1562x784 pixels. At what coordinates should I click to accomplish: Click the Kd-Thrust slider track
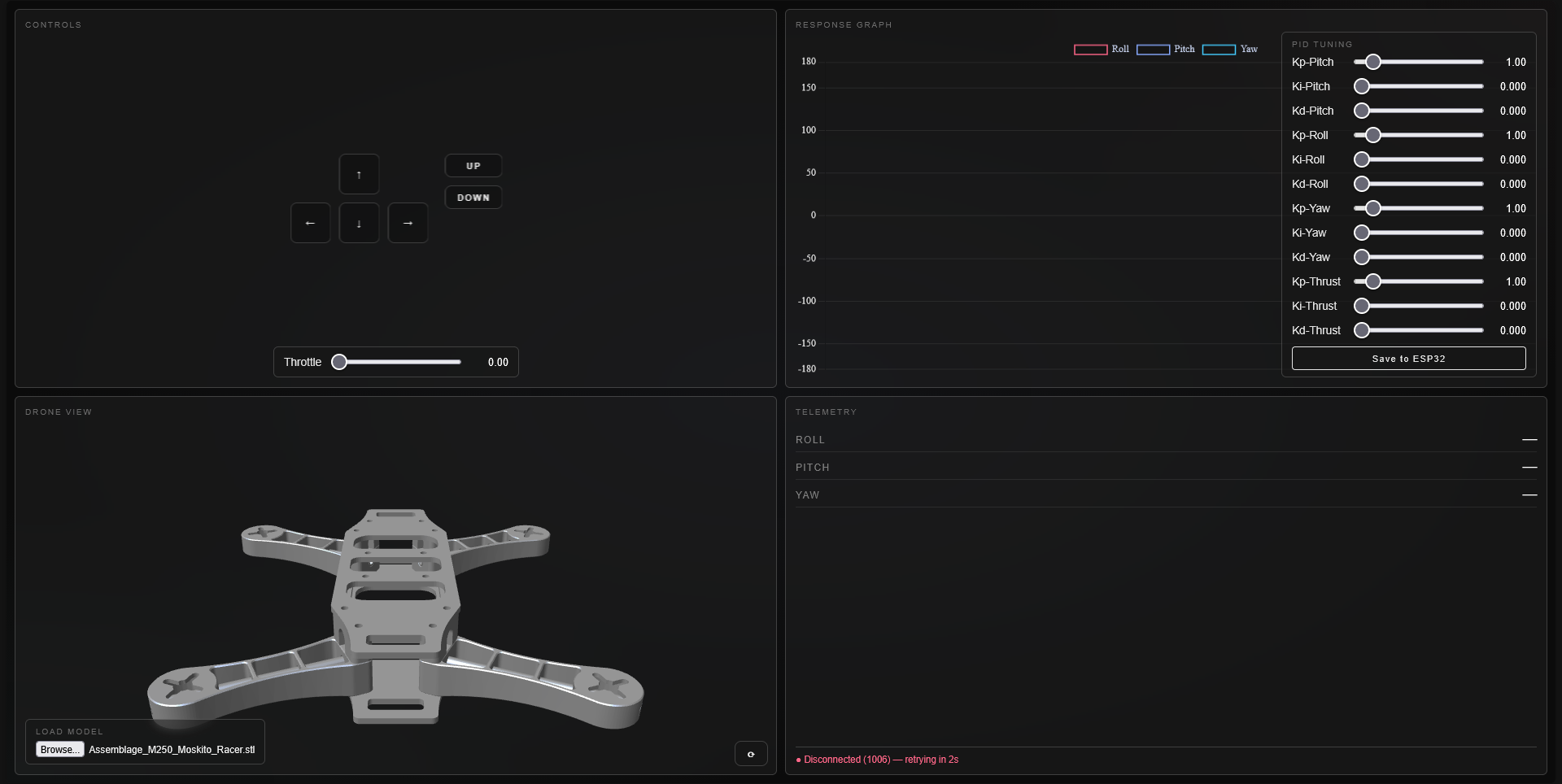tap(1419, 330)
